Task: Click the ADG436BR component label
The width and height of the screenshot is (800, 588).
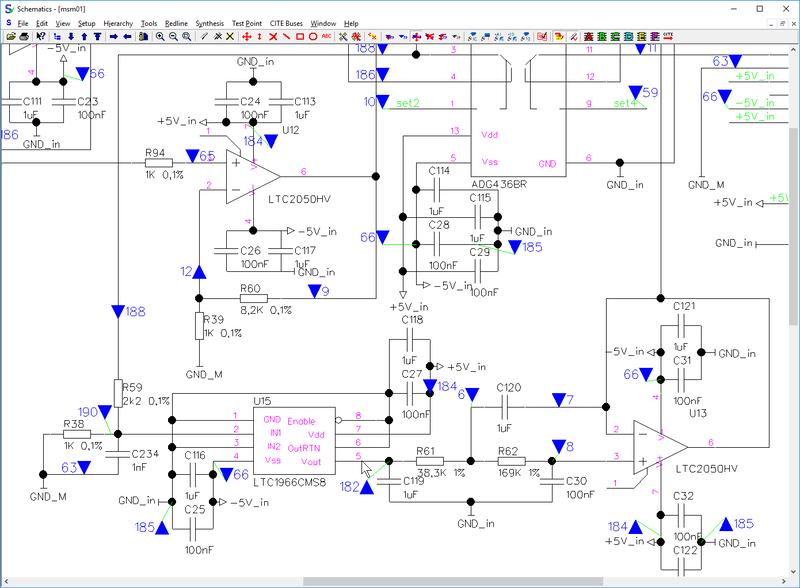Action: pos(499,184)
